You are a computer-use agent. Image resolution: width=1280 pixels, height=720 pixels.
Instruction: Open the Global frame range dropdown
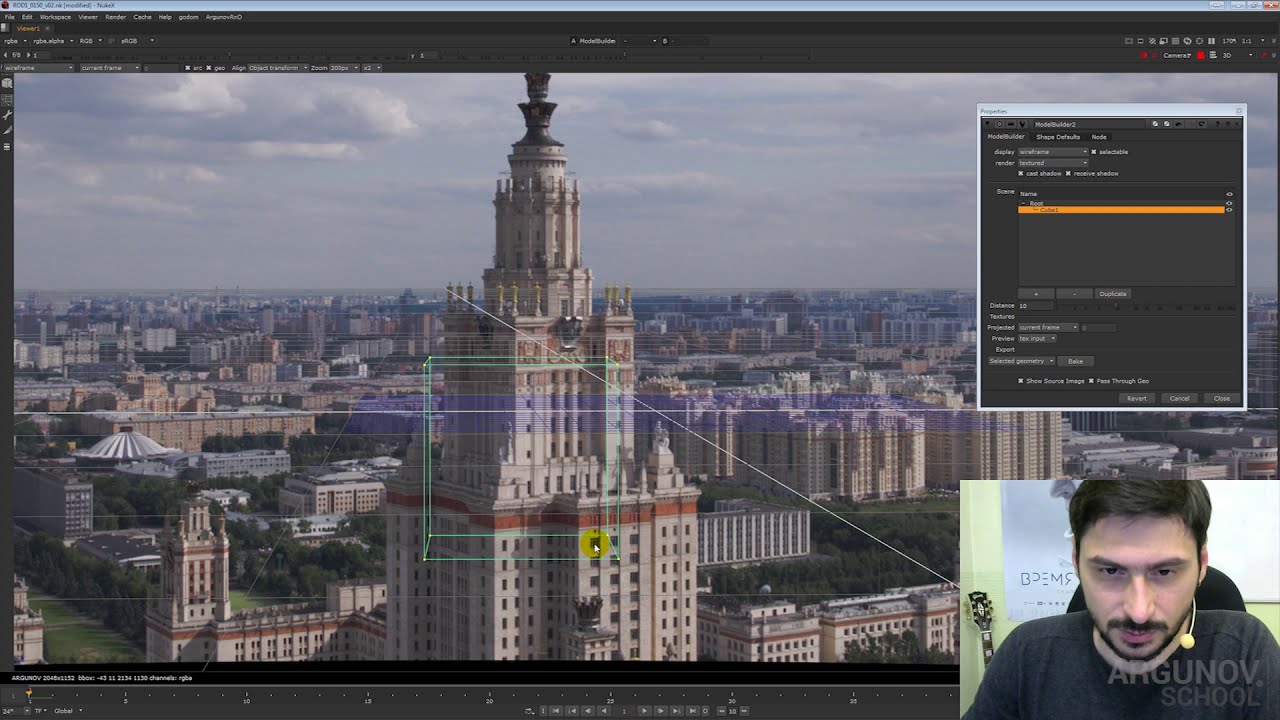click(67, 711)
